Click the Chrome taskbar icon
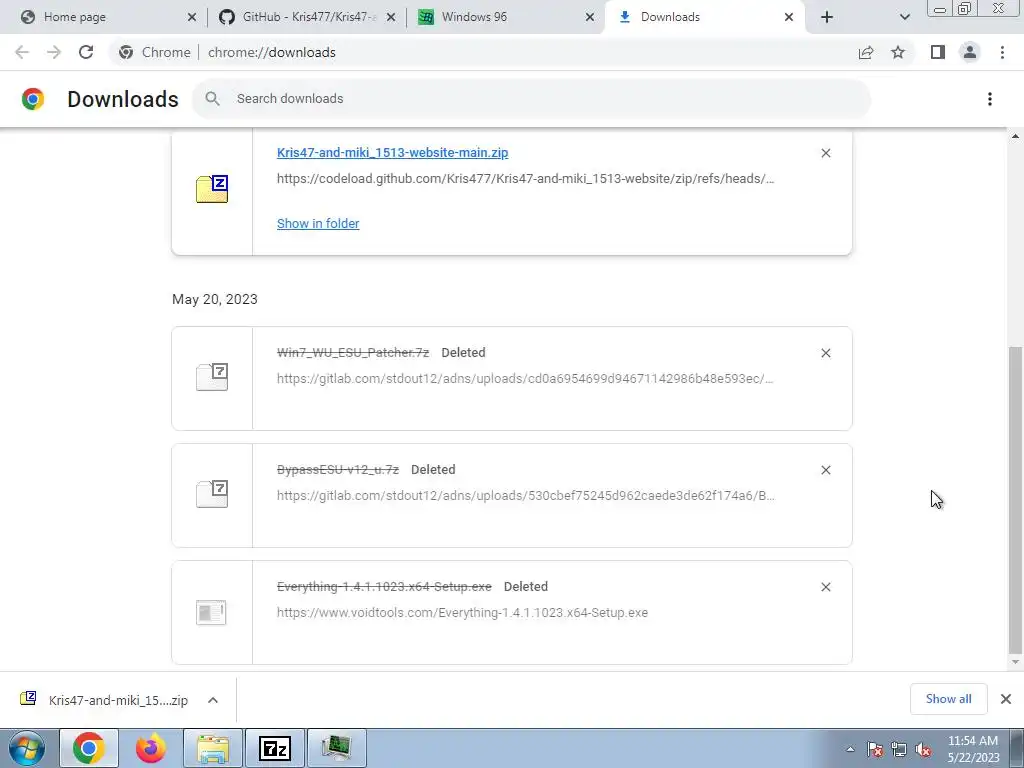Image resolution: width=1024 pixels, height=768 pixels. click(89, 748)
